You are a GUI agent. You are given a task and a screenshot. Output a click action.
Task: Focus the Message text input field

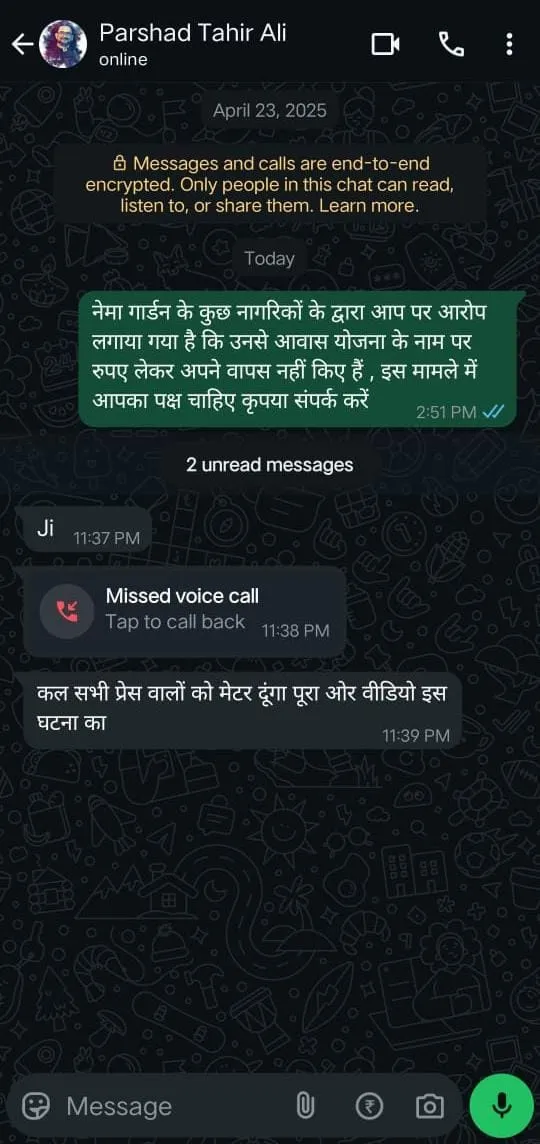(x=175, y=1107)
